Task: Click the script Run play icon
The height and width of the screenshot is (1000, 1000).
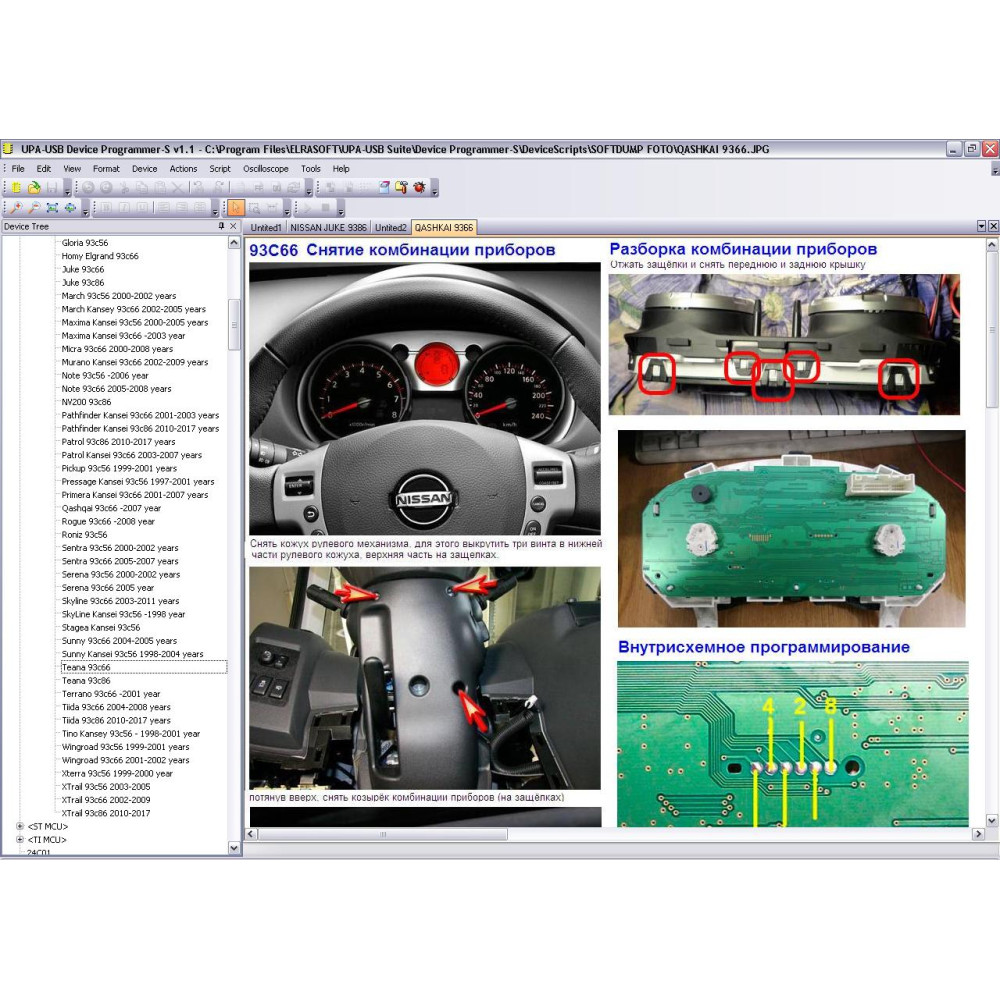Action: 307,207
